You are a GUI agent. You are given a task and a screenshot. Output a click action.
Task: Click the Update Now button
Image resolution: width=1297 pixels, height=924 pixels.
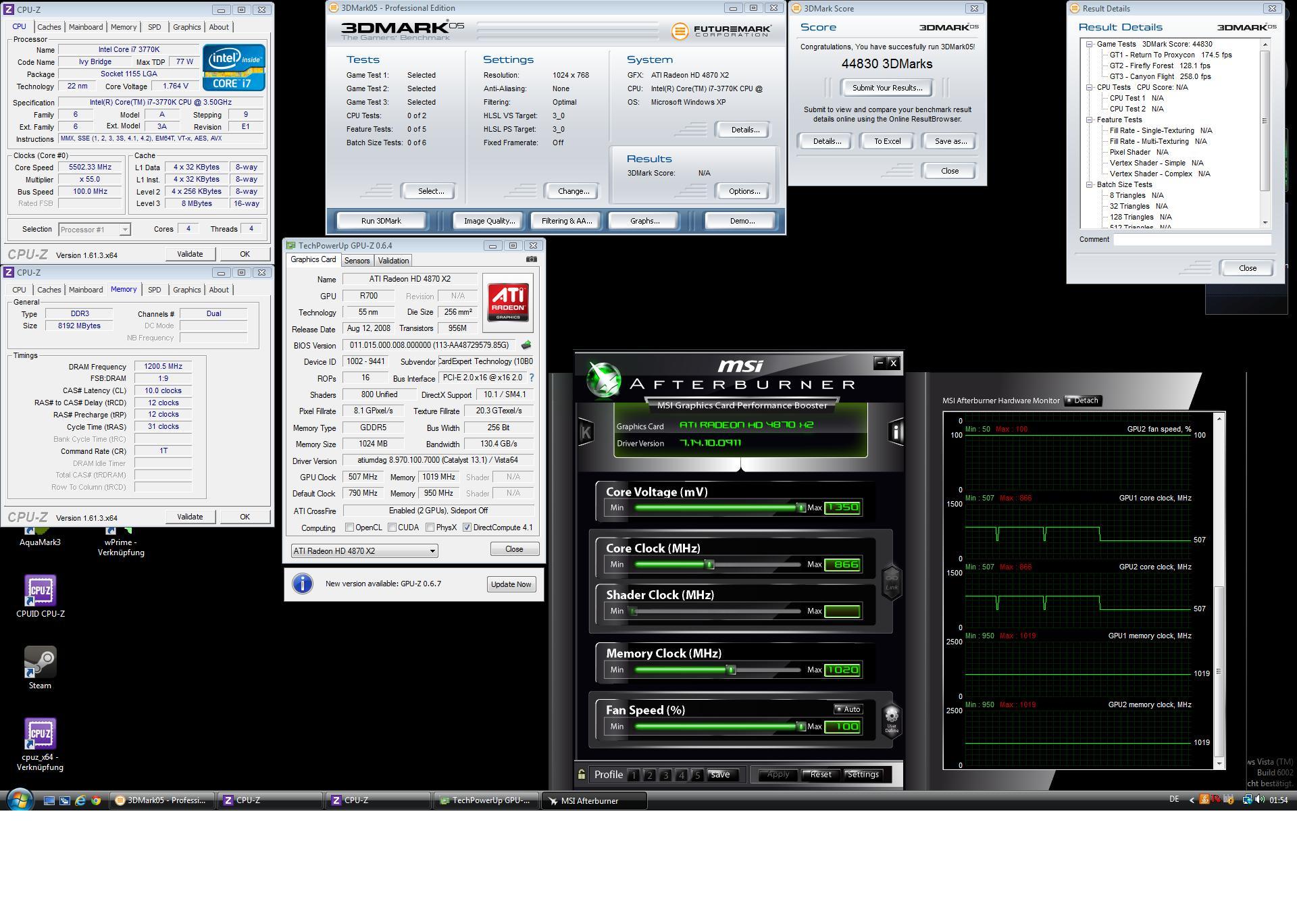511,584
